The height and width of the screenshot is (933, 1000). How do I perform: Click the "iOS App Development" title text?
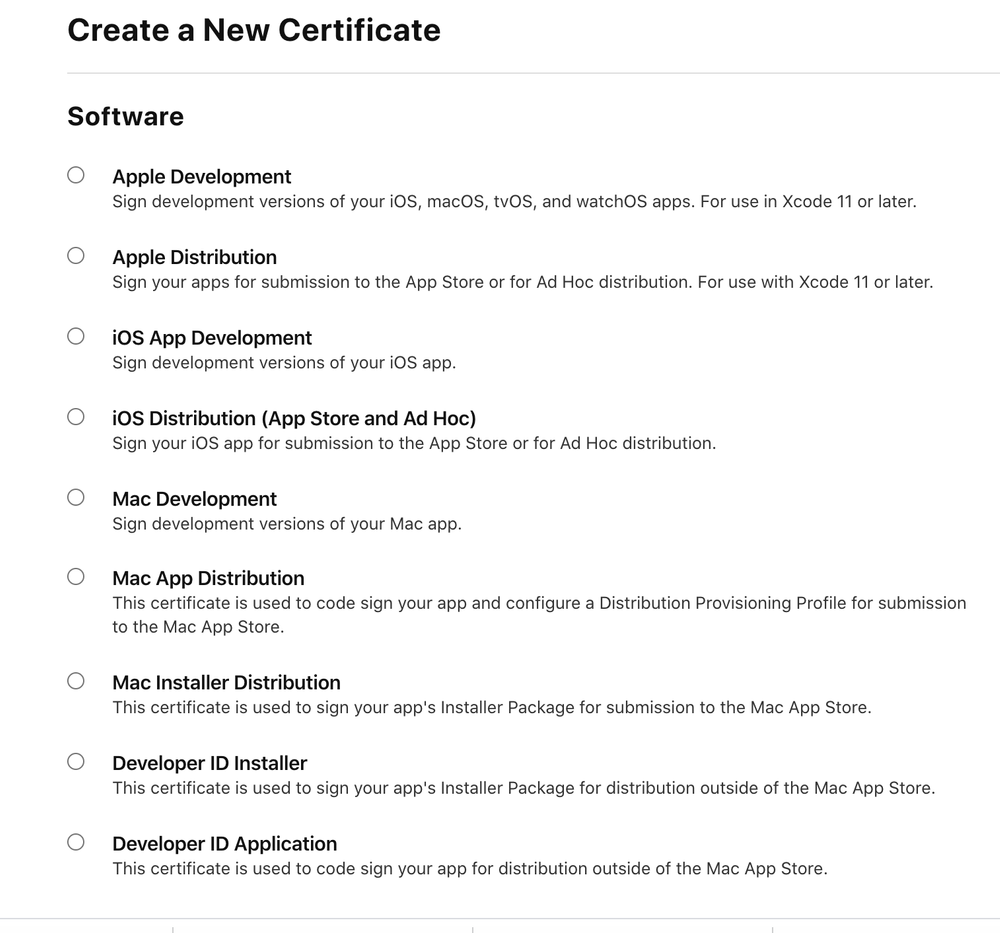[x=212, y=338]
